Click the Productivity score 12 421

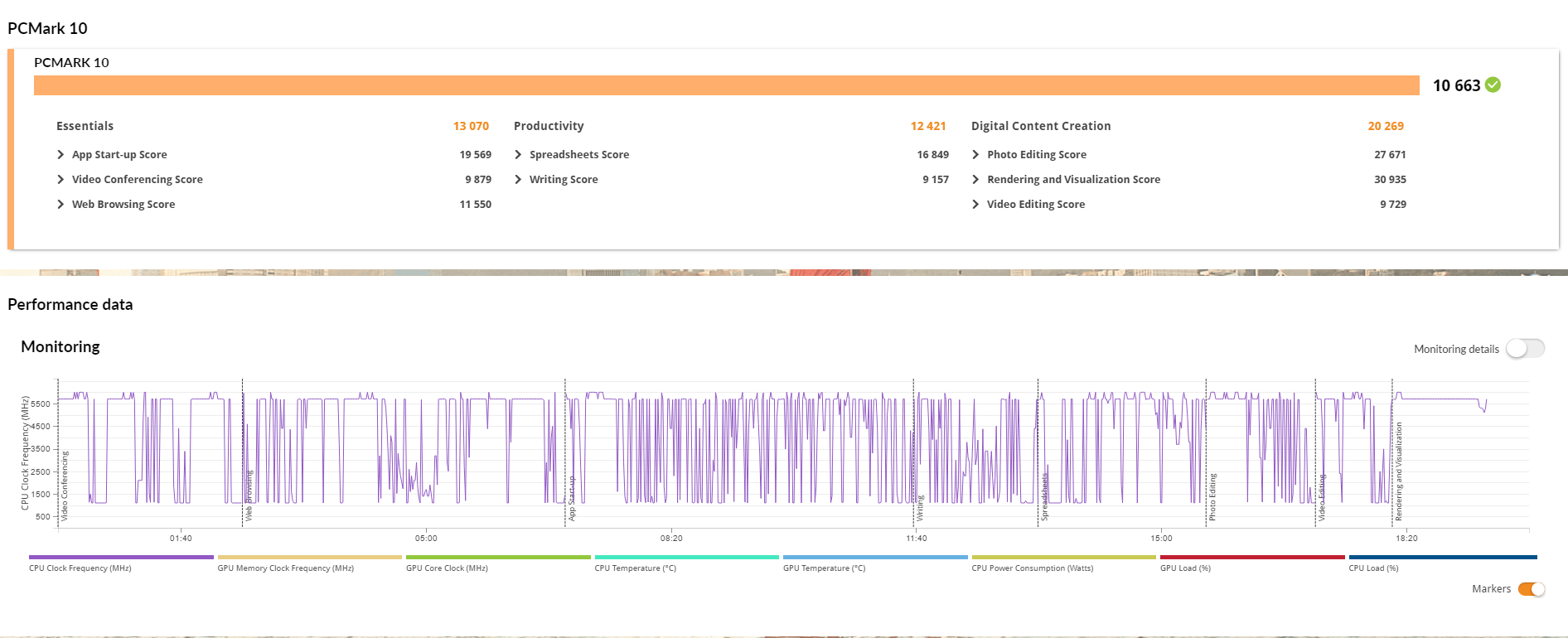[928, 126]
